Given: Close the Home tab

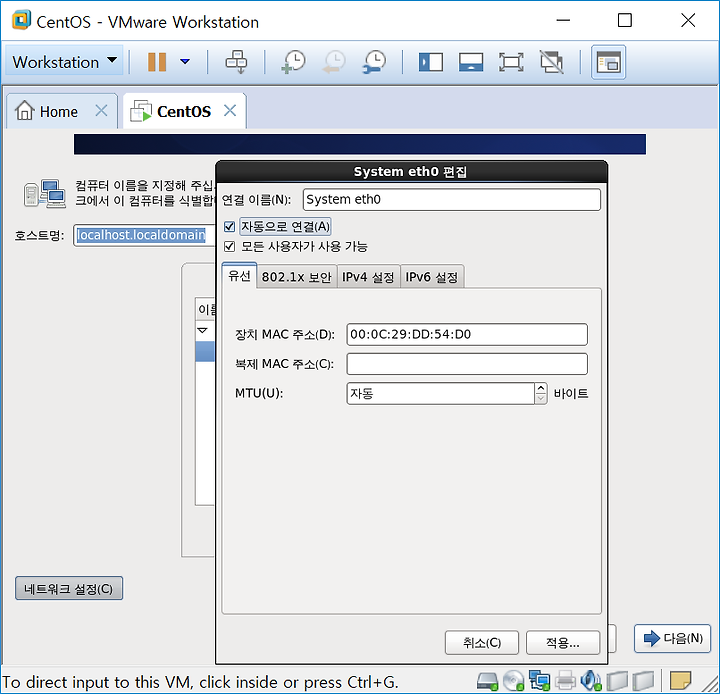Looking at the screenshot, I should pos(101,111).
